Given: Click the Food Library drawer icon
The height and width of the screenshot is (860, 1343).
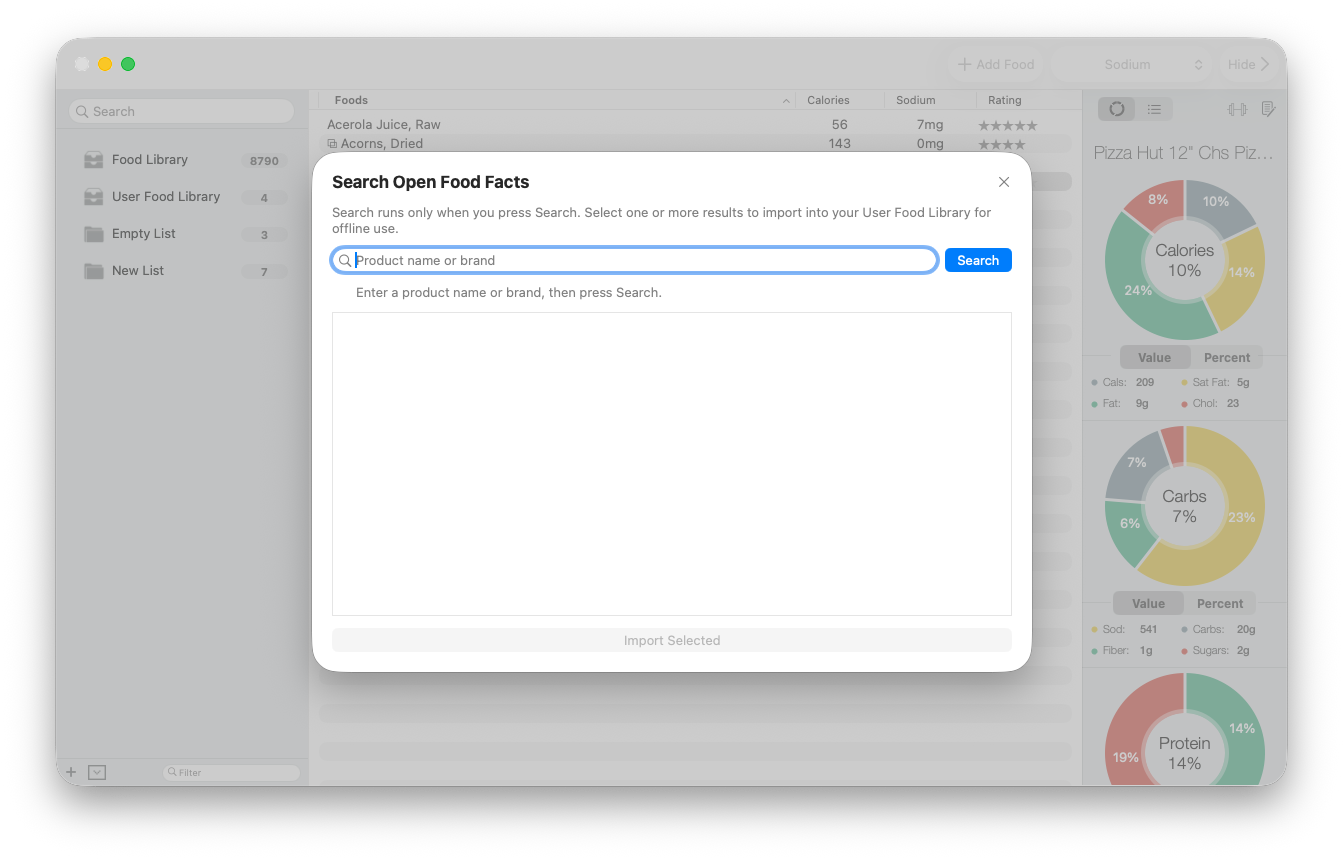Looking at the screenshot, I should pos(94,160).
